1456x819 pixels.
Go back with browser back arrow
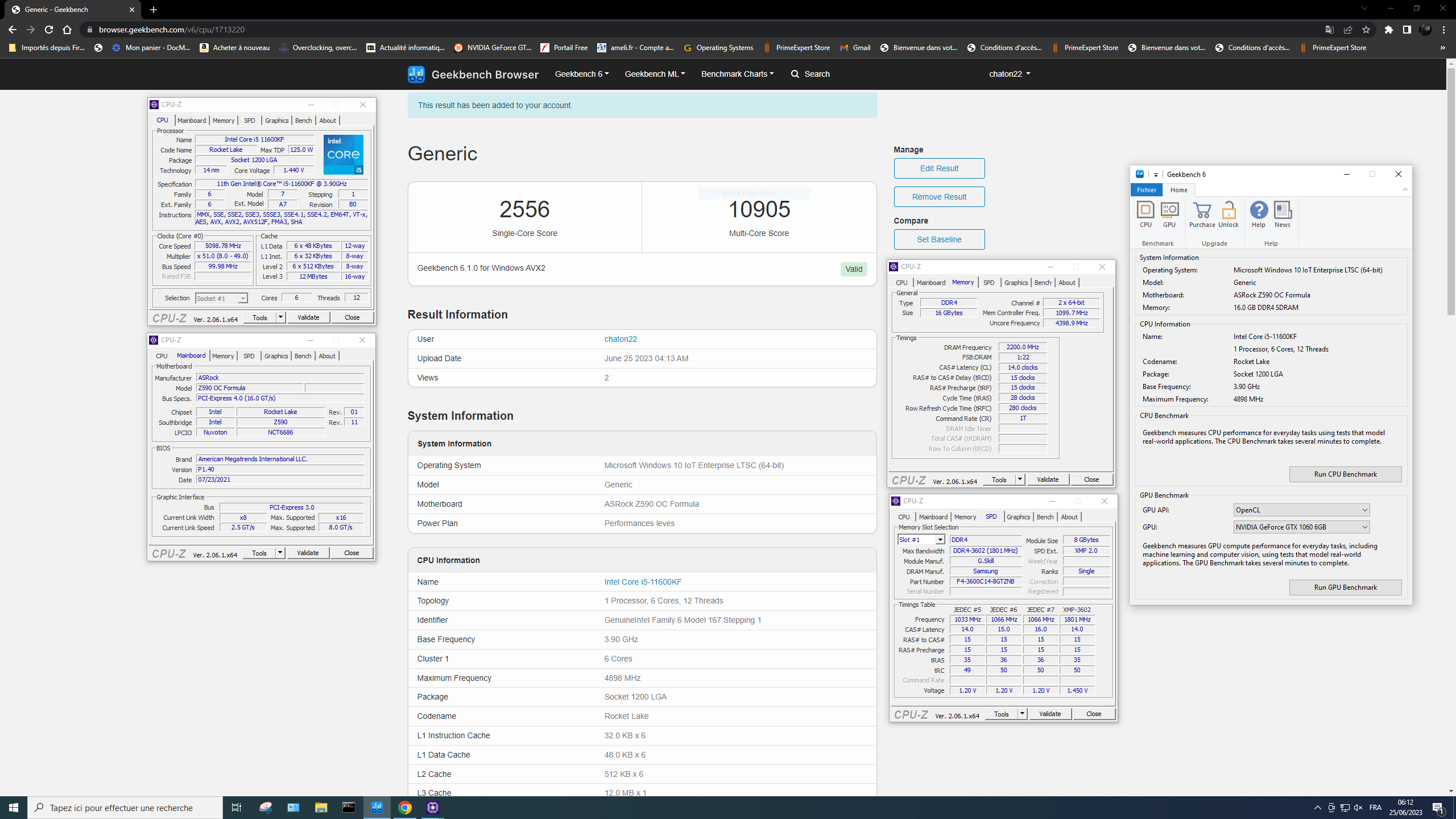pos(13,30)
